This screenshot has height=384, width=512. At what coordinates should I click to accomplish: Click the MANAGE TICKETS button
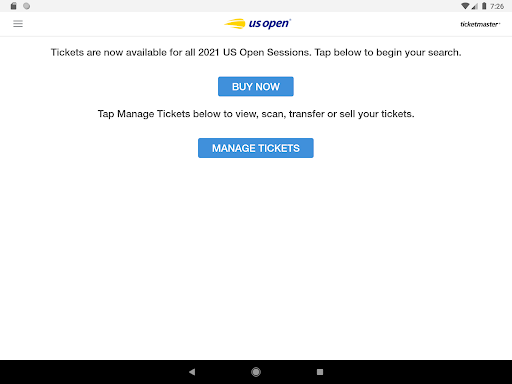tap(256, 148)
